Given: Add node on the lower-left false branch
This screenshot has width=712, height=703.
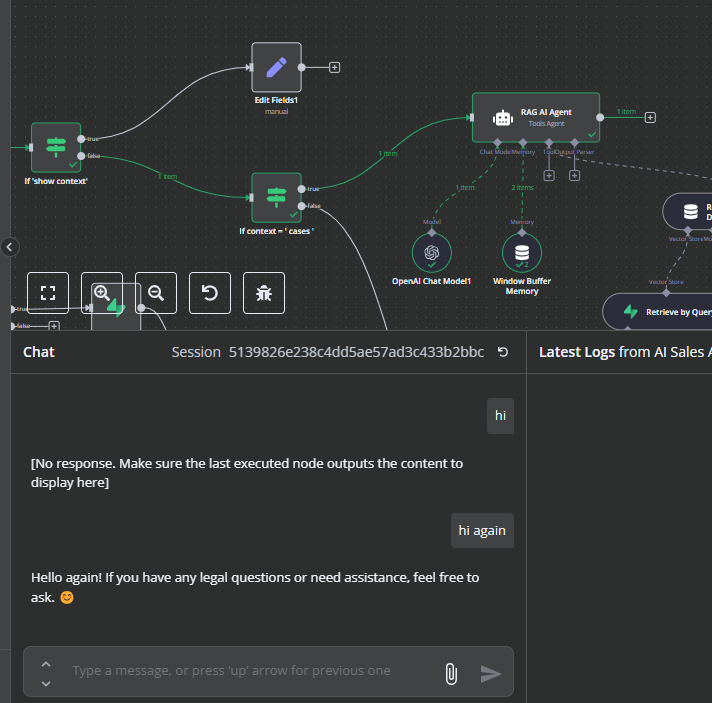Looking at the screenshot, I should click(x=54, y=326).
